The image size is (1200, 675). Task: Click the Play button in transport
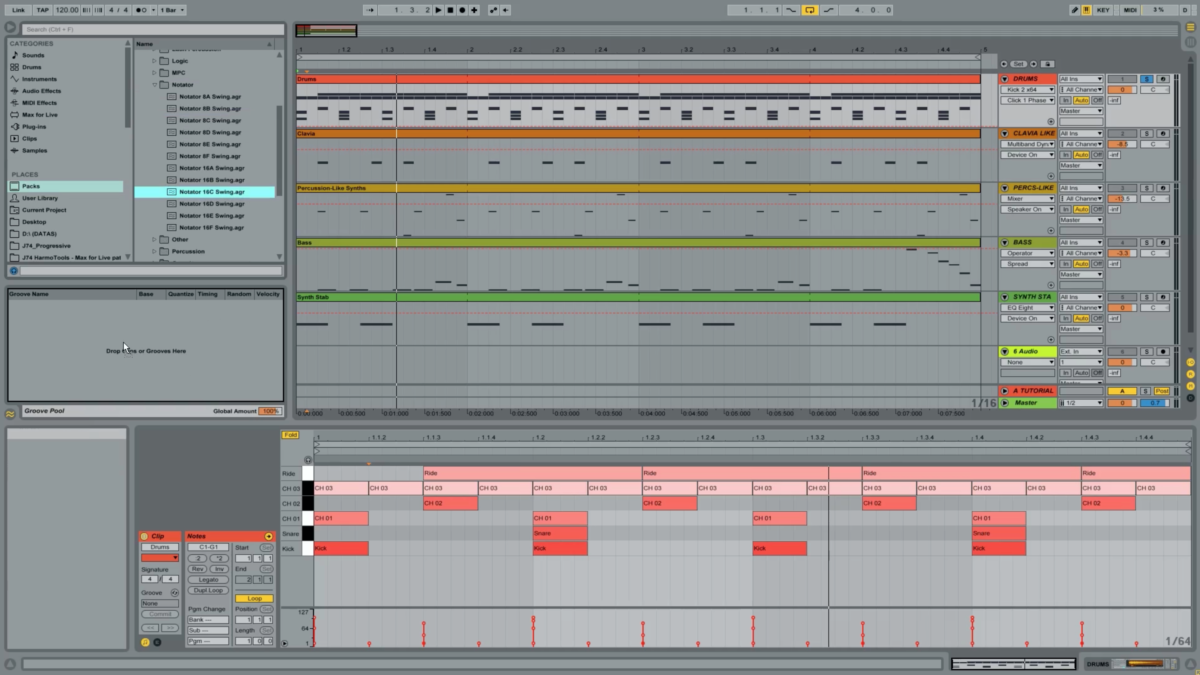tap(438, 9)
